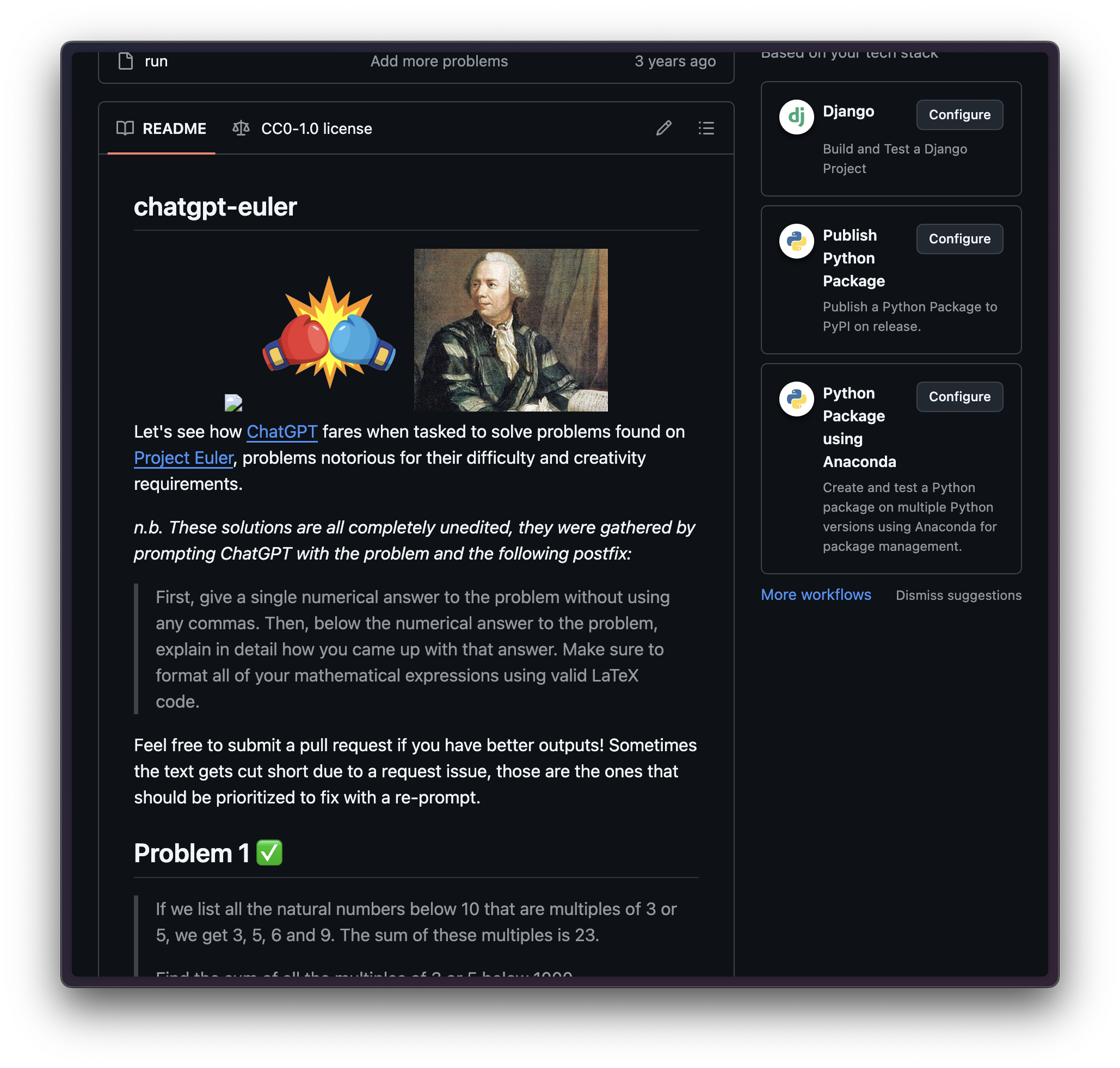Screen dimensions: 1120x1068
Task: Click the boxing gloves image
Action: (x=328, y=332)
